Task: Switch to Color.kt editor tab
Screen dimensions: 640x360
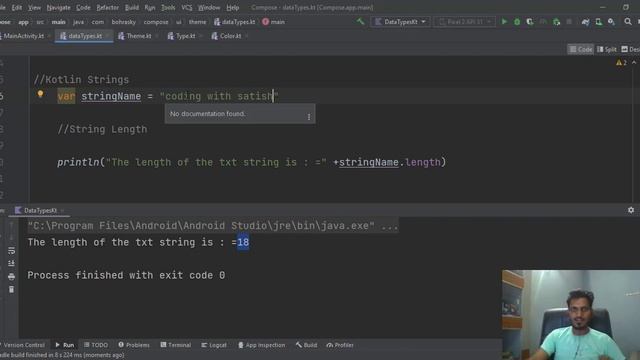Action: pyautogui.click(x=230, y=36)
